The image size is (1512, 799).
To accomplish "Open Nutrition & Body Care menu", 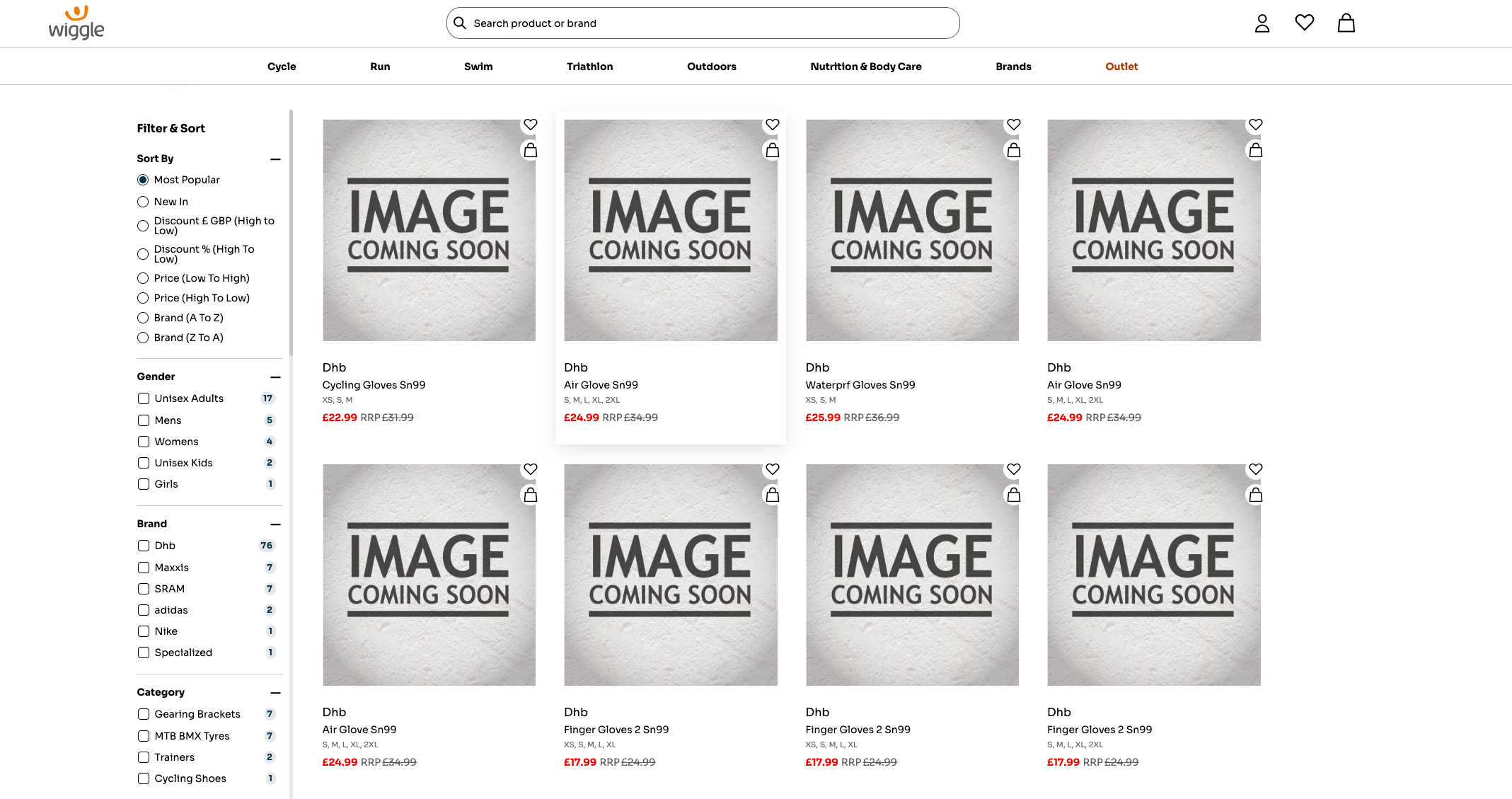I will pyautogui.click(x=866, y=67).
